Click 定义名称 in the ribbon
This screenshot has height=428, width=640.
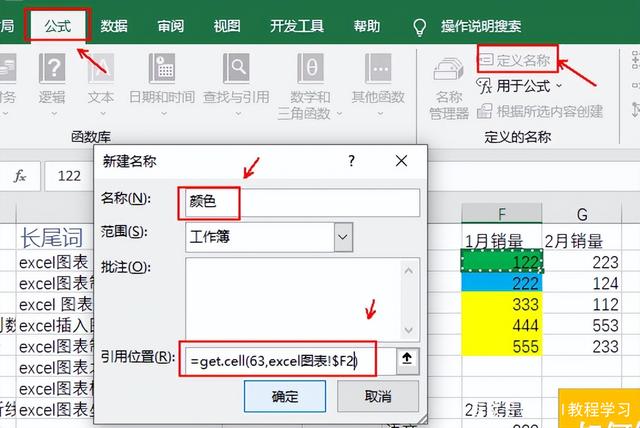tap(516, 60)
